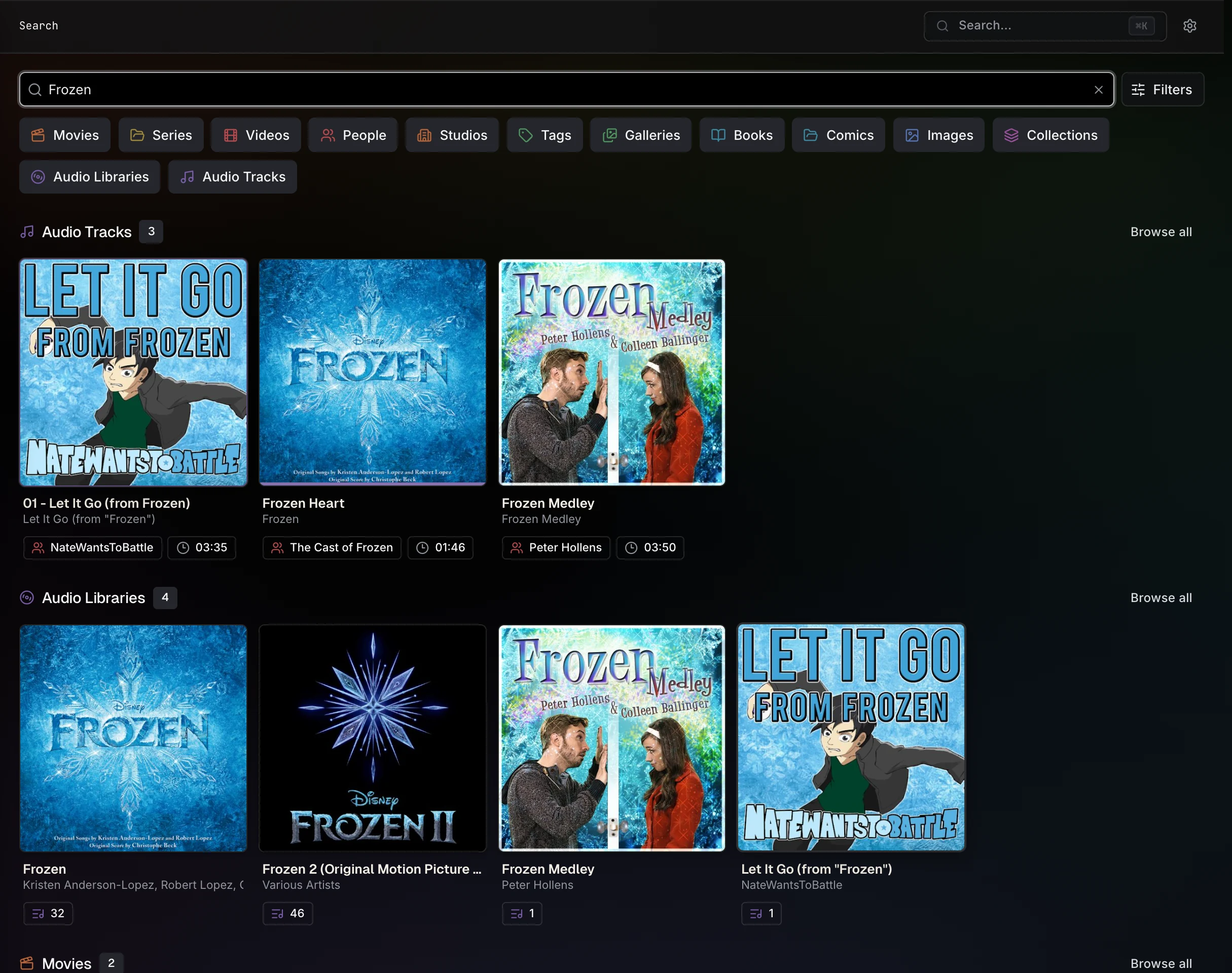
Task: Filter results by Studios
Action: 452,135
